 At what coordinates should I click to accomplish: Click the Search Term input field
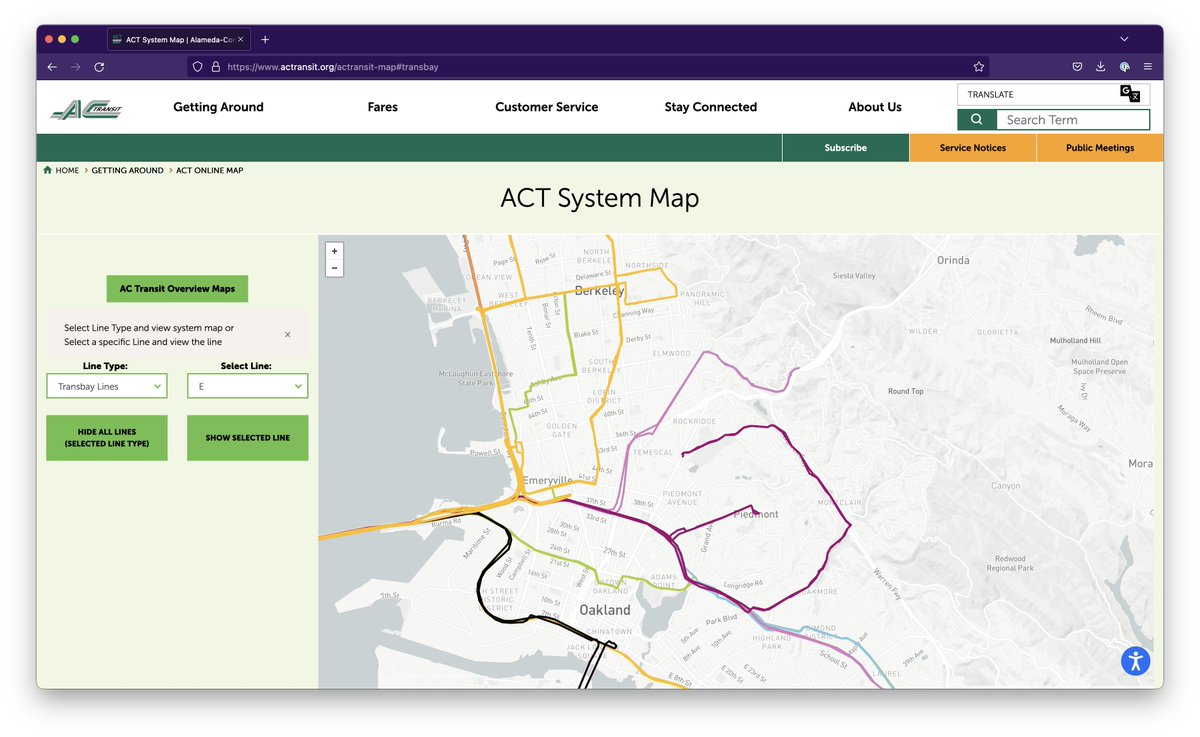tap(1072, 120)
